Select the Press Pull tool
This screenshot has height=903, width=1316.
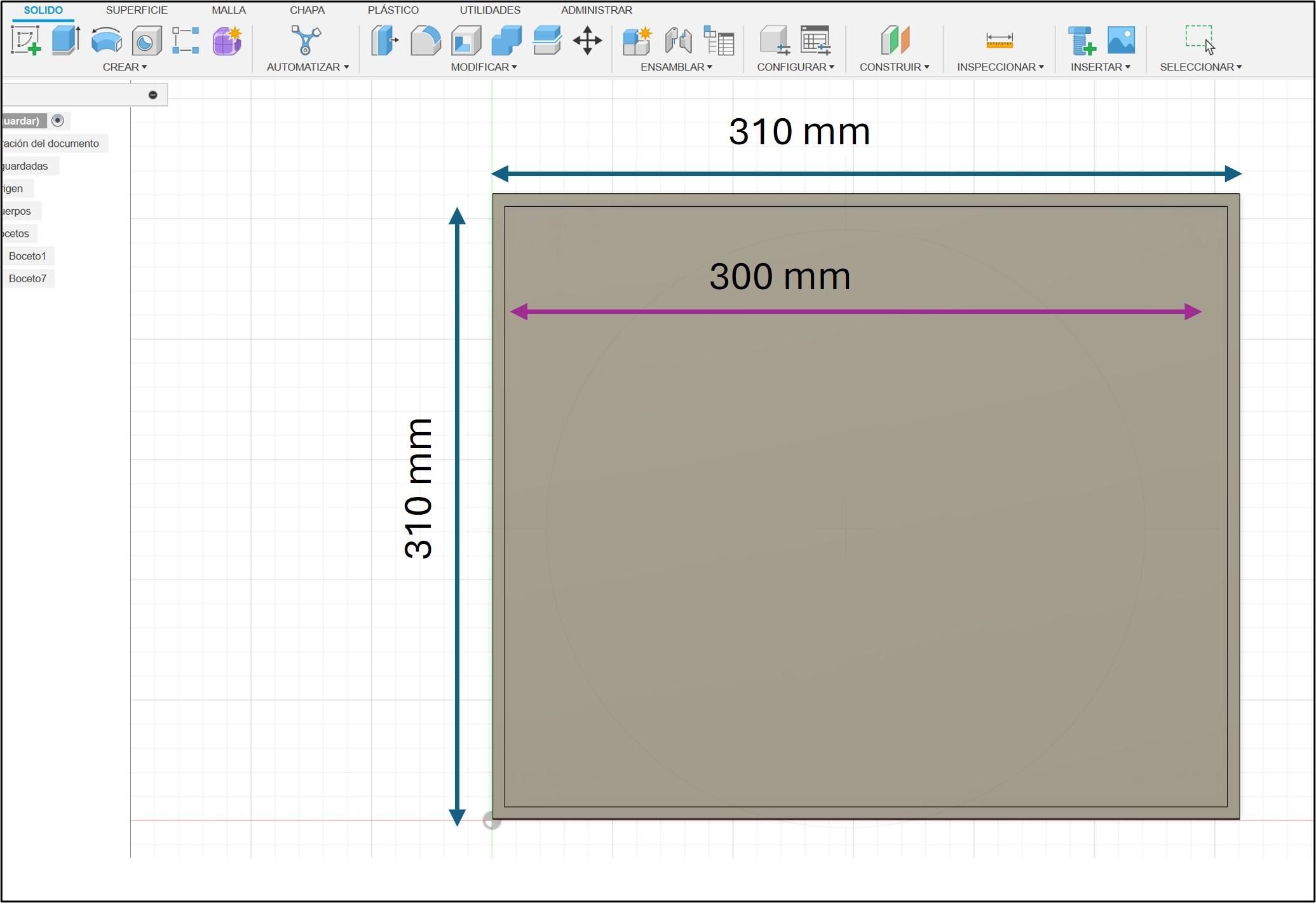(384, 40)
